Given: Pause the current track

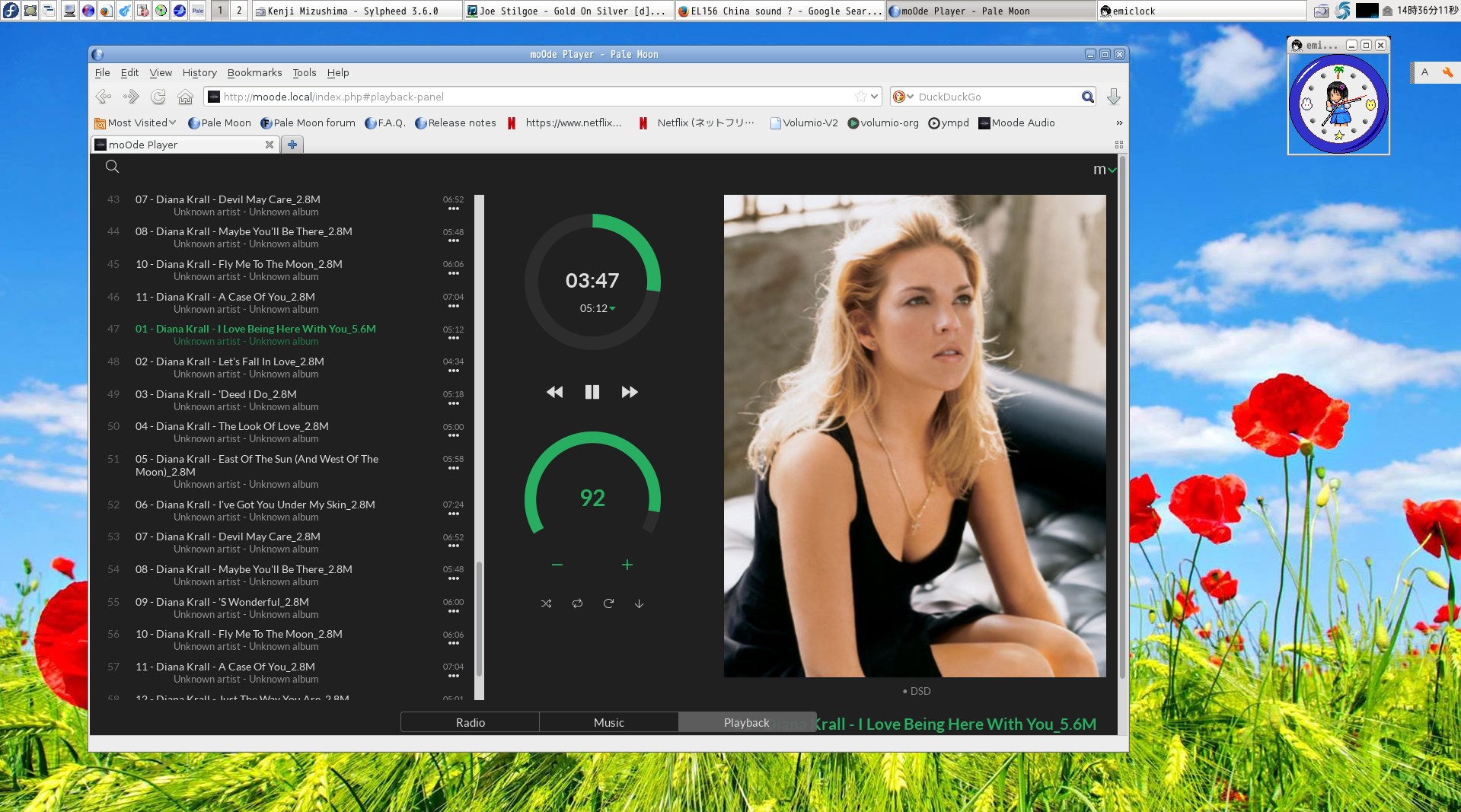Looking at the screenshot, I should click(592, 392).
